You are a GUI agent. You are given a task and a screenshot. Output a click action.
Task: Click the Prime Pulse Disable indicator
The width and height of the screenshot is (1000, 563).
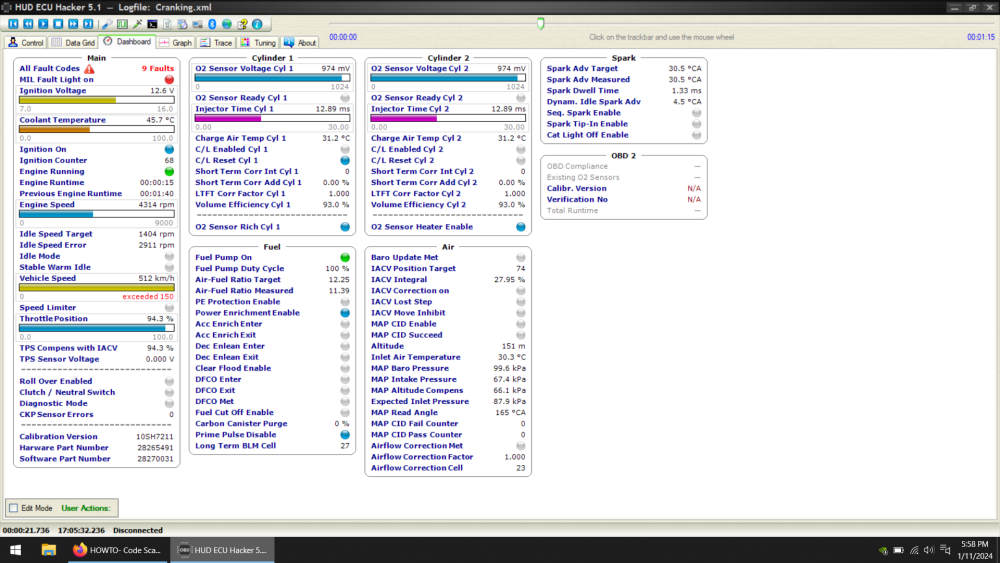pos(345,435)
